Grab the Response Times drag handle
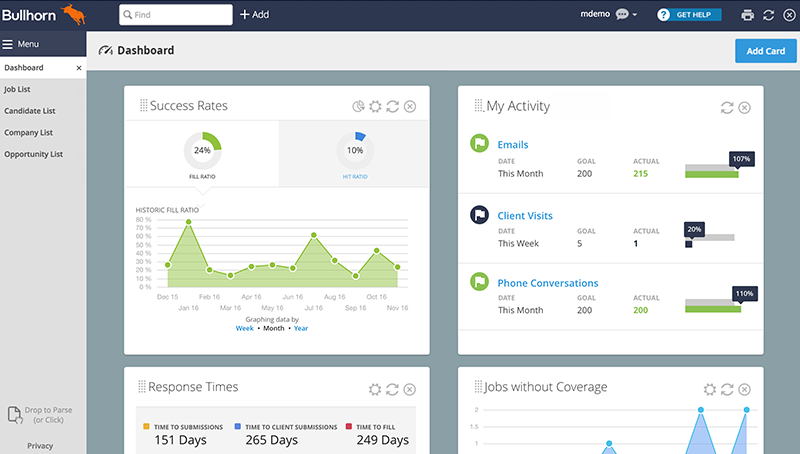Screen dimensions: 800x454 coord(142,387)
